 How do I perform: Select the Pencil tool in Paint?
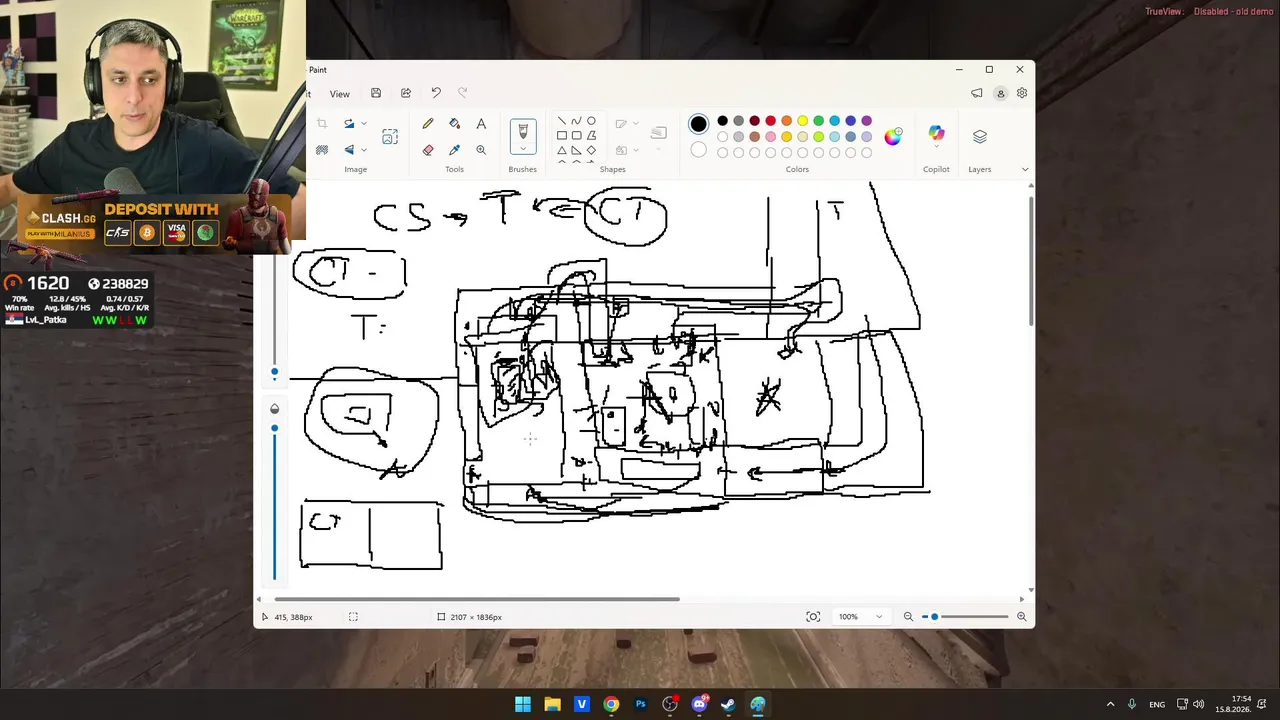pos(428,124)
